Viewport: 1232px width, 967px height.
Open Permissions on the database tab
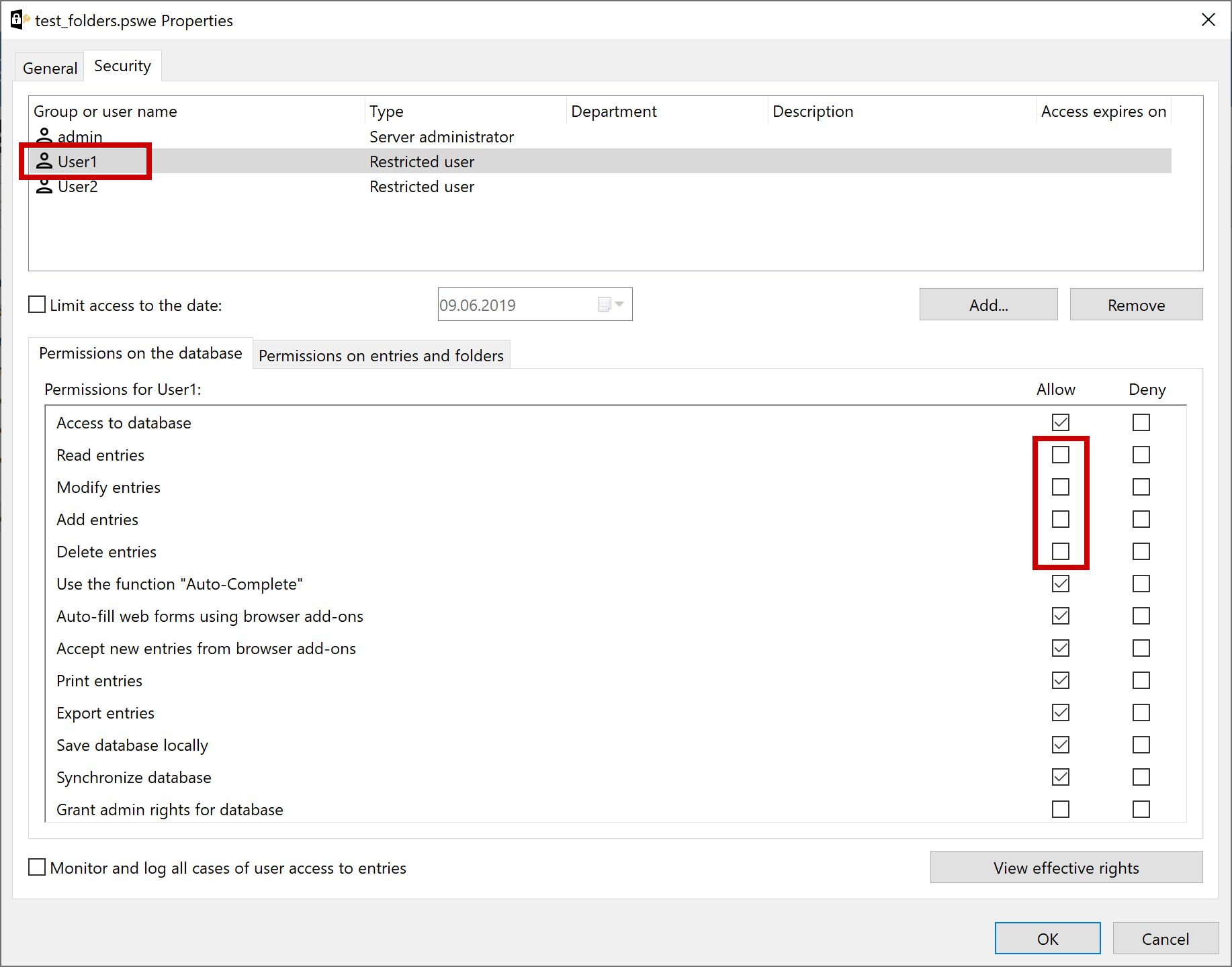[140, 353]
